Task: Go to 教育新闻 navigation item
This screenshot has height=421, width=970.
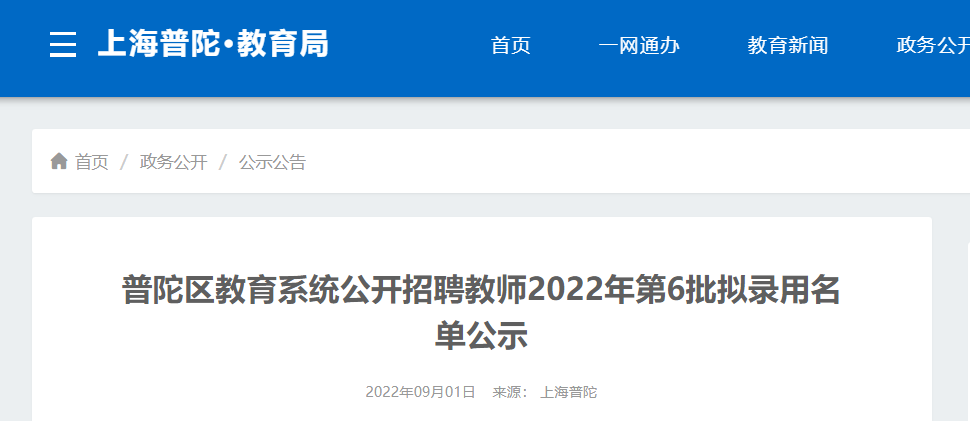Action: point(788,45)
